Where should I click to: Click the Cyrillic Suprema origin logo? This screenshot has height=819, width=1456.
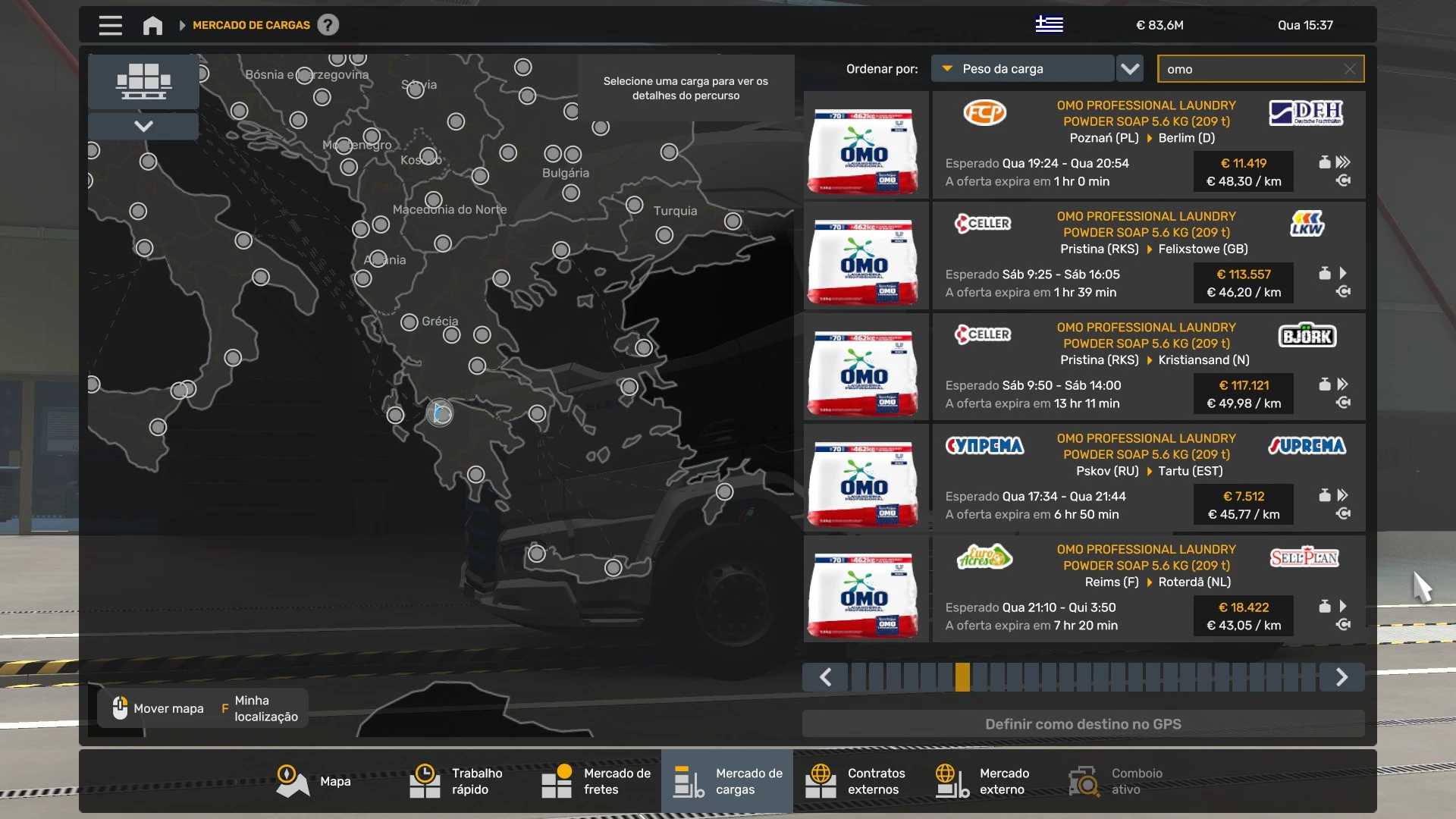[x=984, y=446]
